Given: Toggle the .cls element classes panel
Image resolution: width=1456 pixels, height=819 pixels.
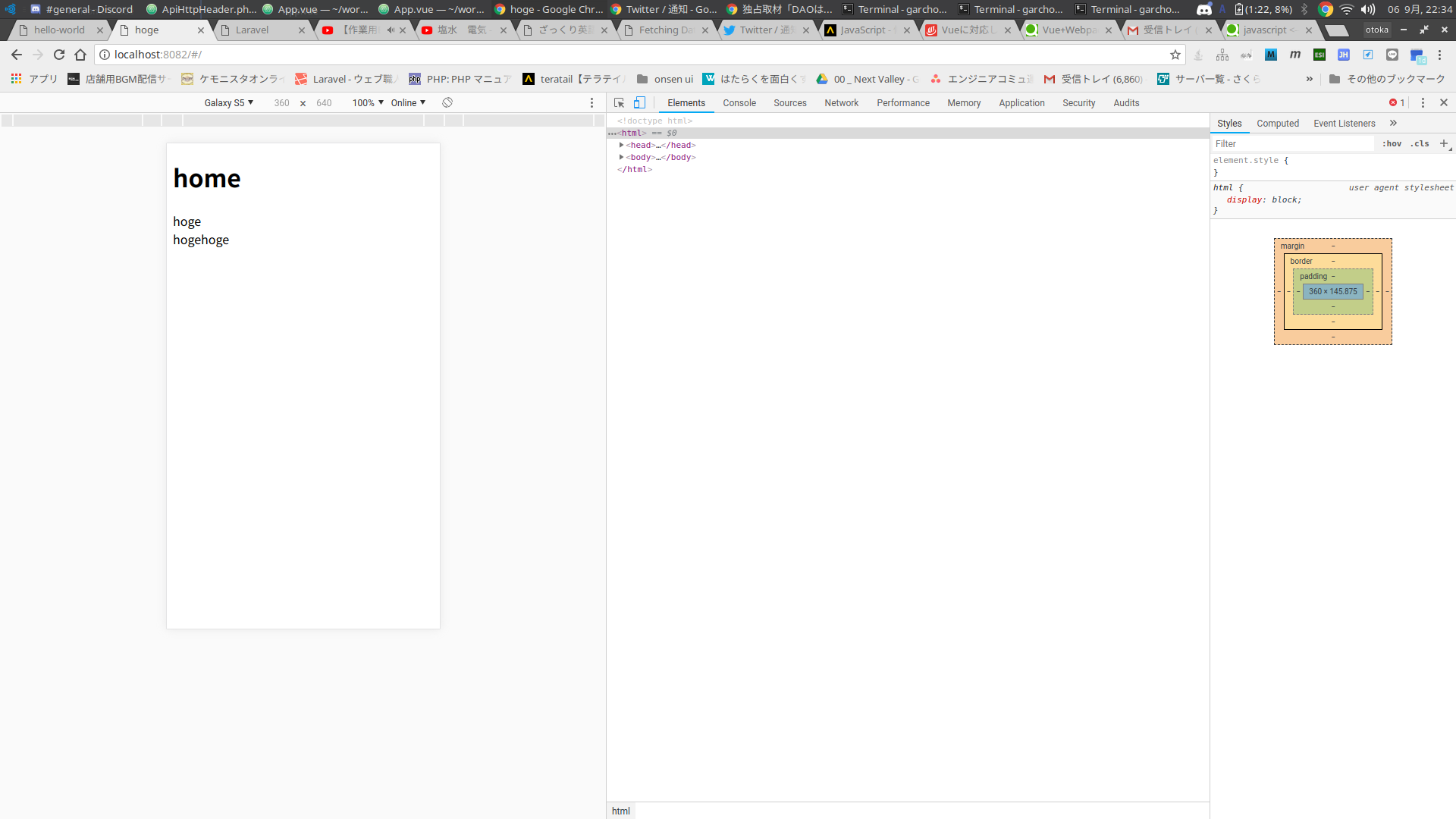Looking at the screenshot, I should coord(1420,143).
